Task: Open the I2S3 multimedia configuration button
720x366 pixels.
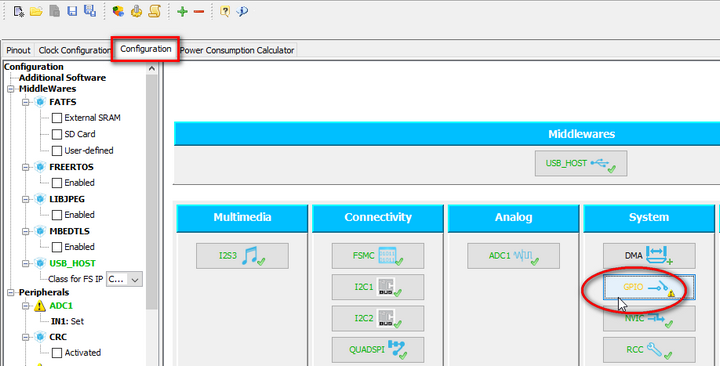Action: [x=242, y=256]
